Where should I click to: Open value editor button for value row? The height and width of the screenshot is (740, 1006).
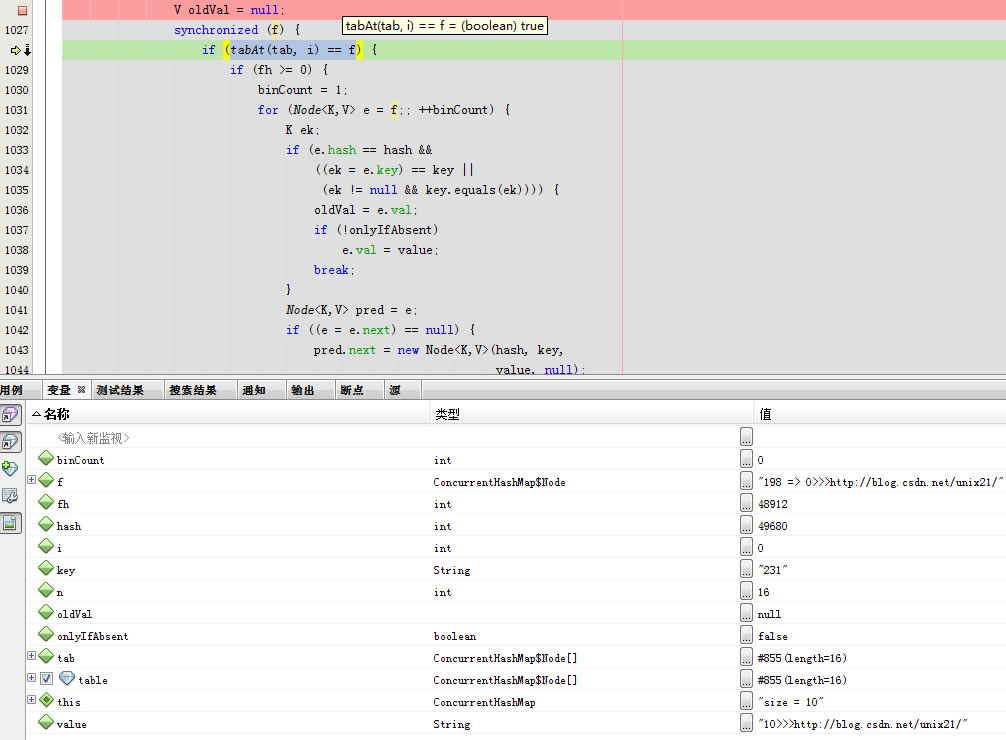(746, 723)
